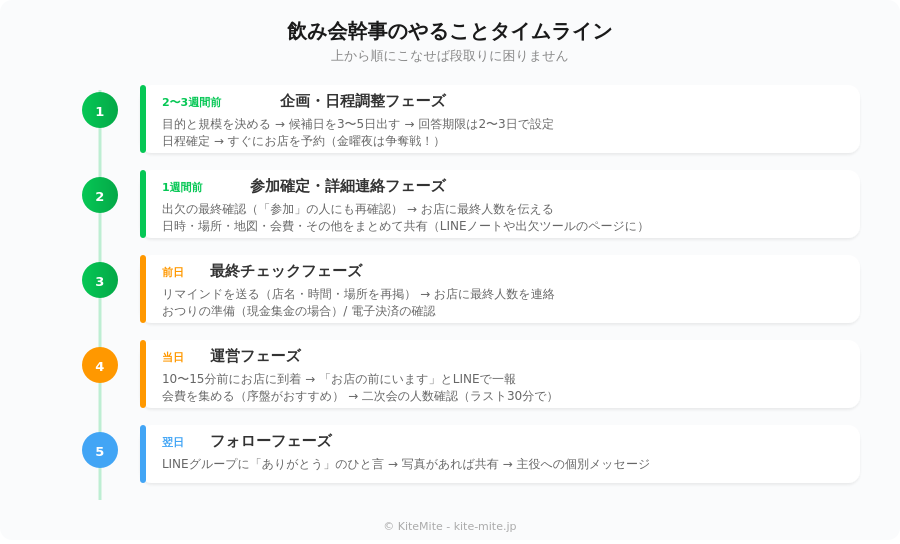900x544 pixels.
Task: Select the subtitle 上から順にこなせば段取りに困りません
Action: click(x=450, y=56)
